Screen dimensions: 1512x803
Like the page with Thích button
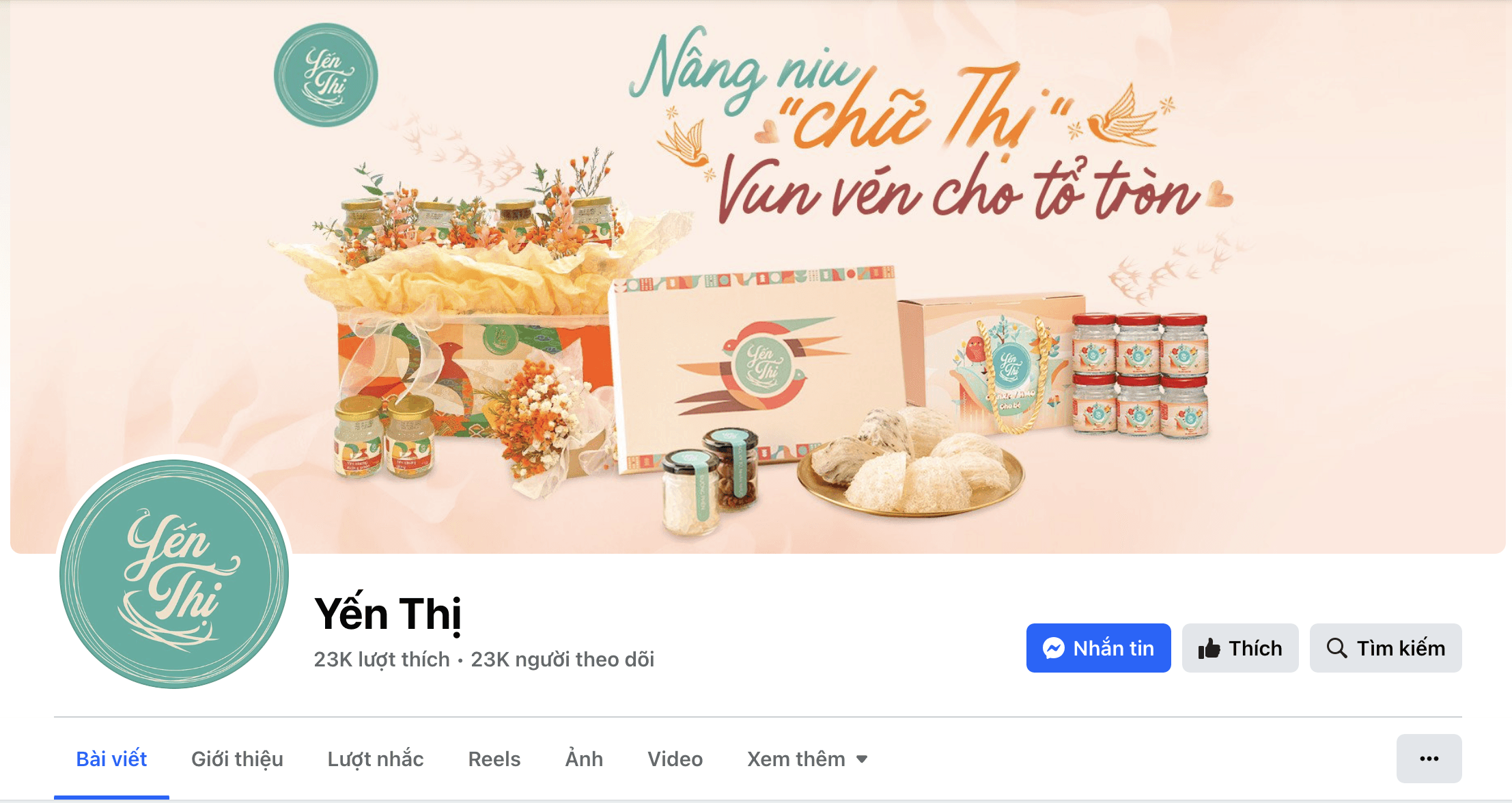(1240, 648)
